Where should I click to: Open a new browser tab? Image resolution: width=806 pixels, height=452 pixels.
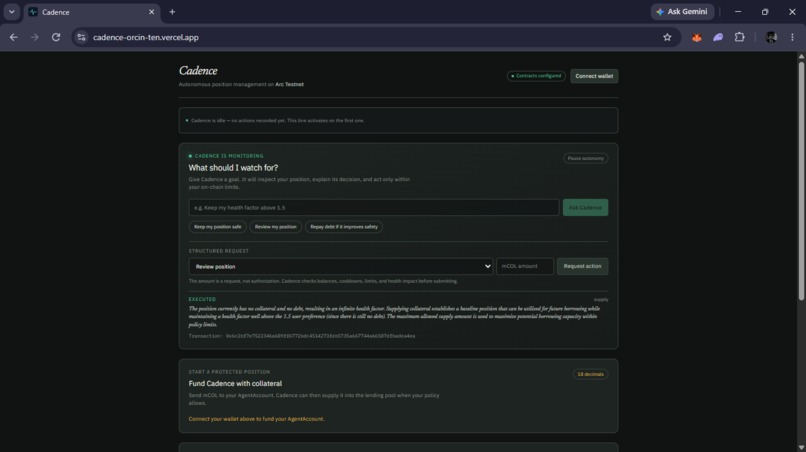pyautogui.click(x=172, y=12)
